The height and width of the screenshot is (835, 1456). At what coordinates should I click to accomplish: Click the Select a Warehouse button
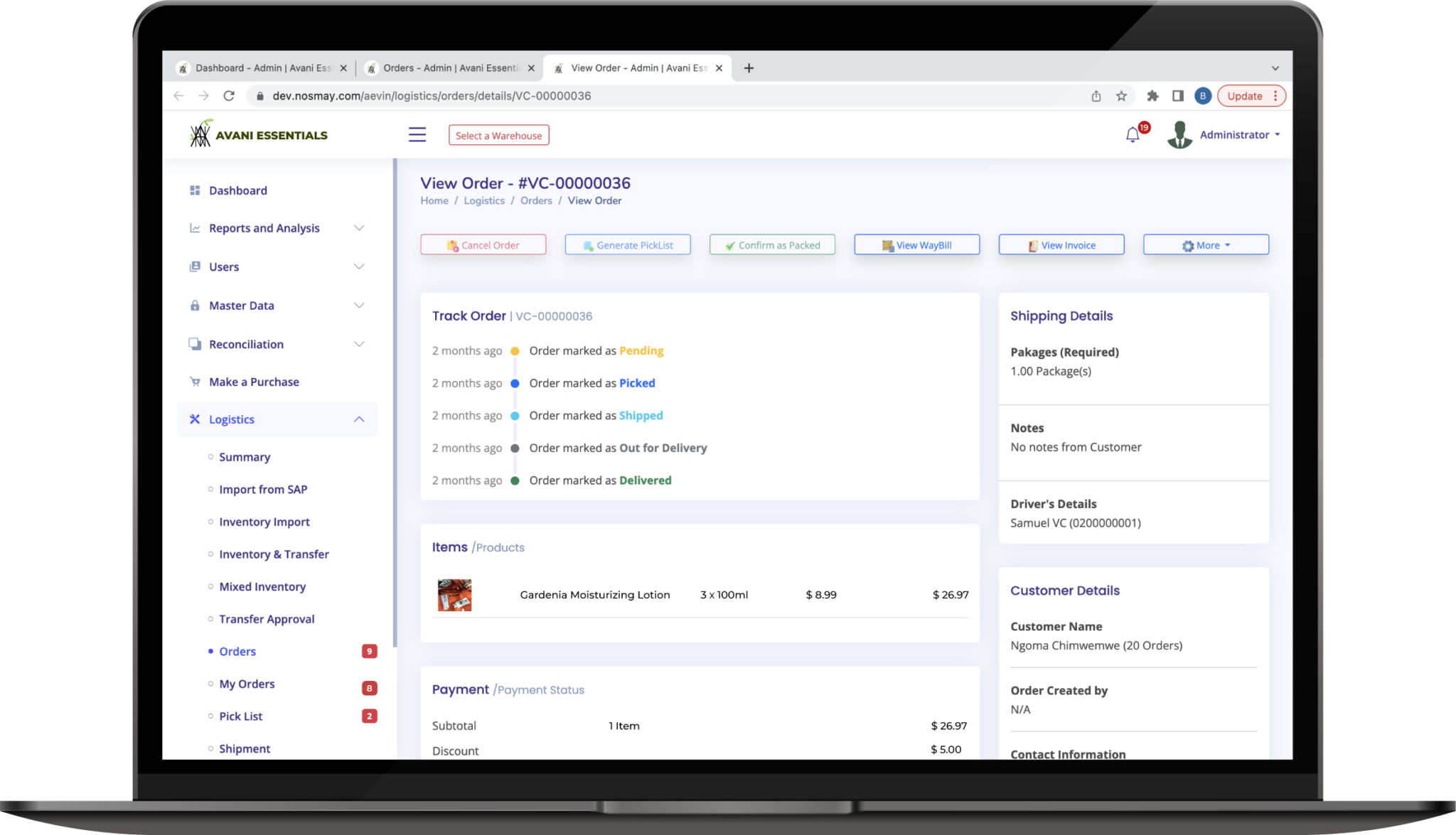(x=498, y=135)
